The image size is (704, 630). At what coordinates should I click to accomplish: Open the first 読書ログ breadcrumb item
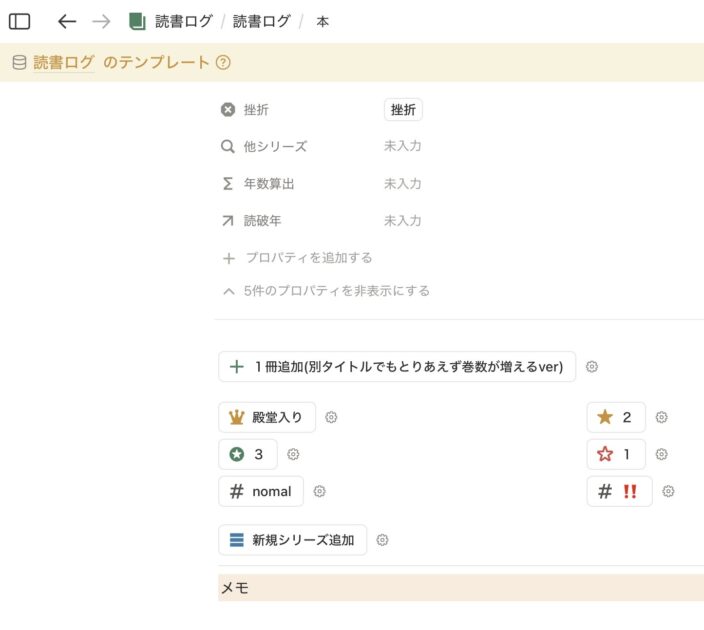click(183, 21)
